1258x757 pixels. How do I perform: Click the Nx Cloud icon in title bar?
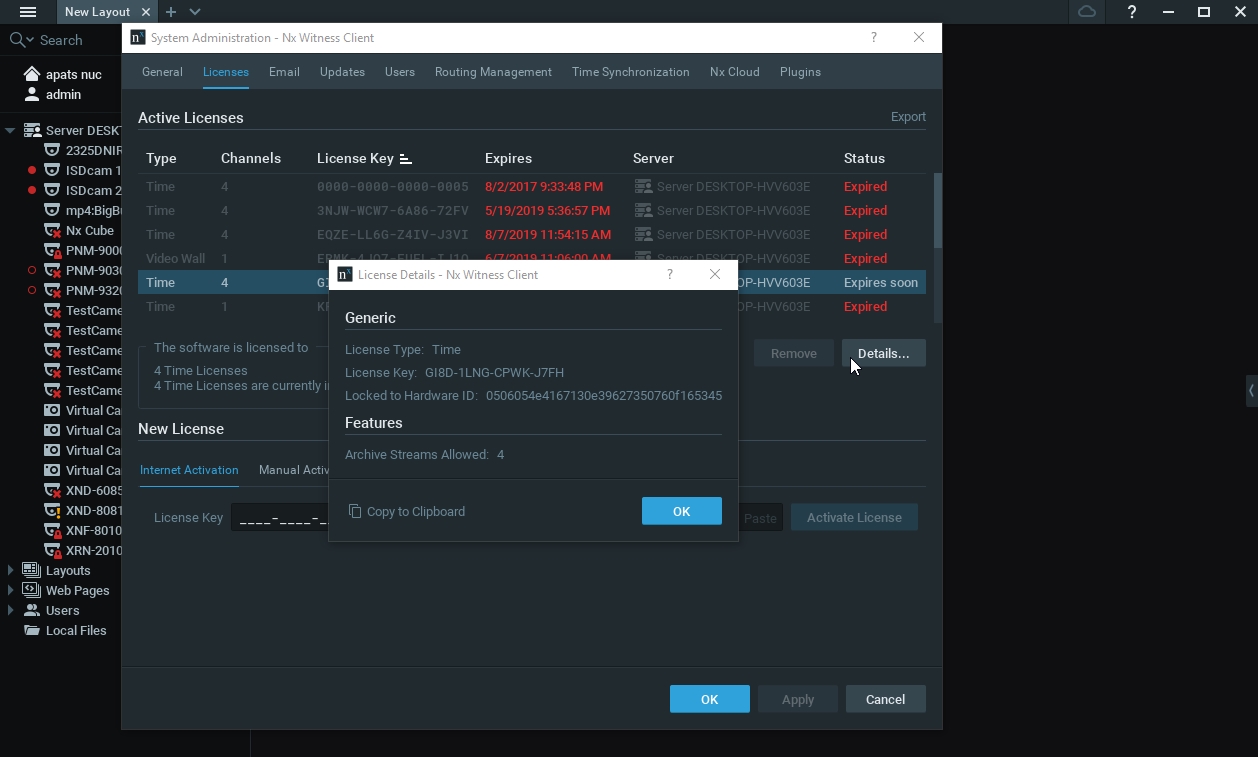coord(1087,12)
